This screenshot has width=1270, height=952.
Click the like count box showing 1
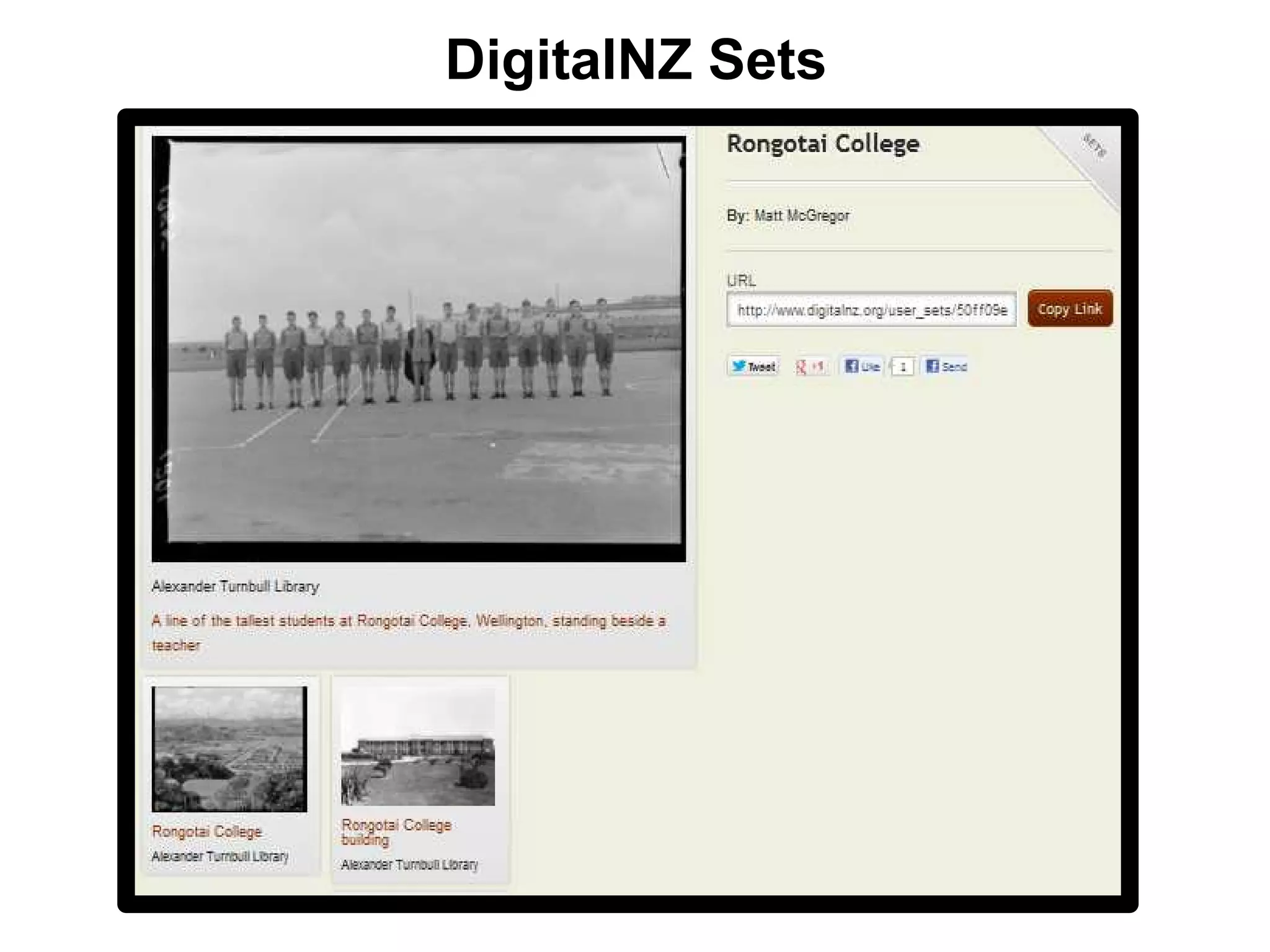coord(902,366)
